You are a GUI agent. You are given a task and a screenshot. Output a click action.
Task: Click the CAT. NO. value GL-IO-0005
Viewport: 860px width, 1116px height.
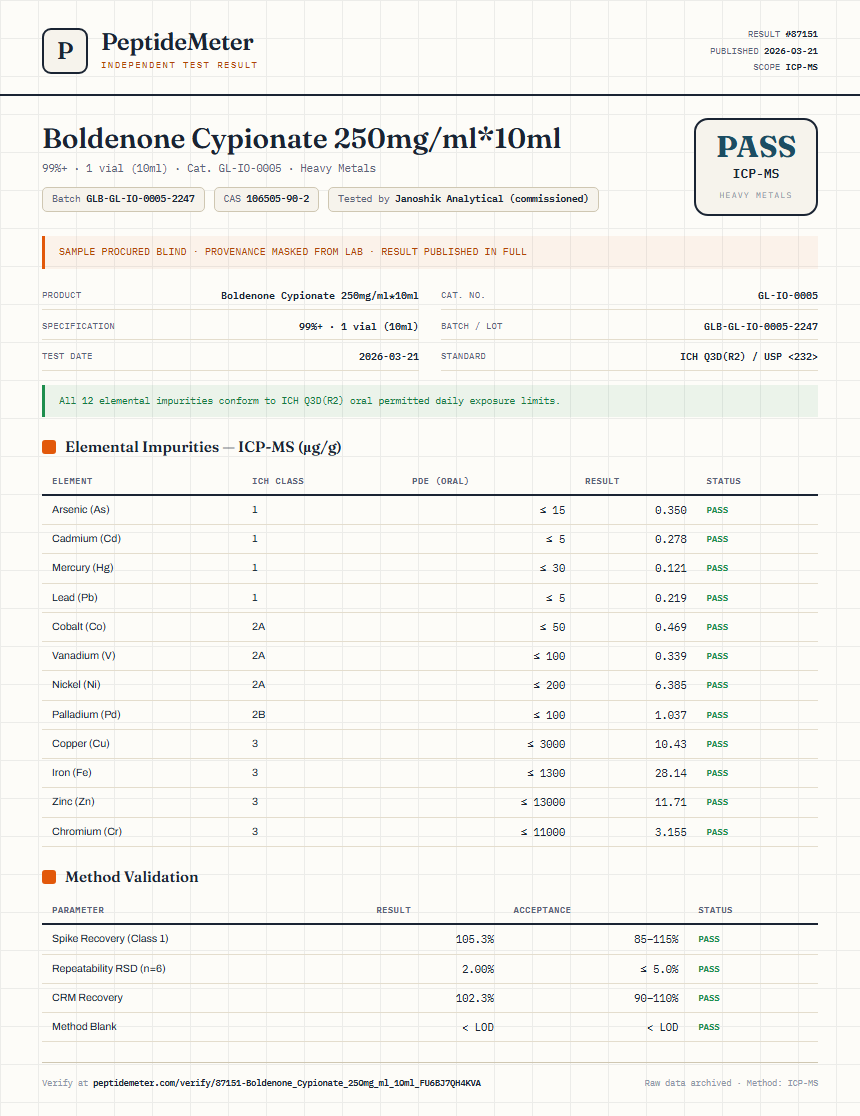(787, 295)
